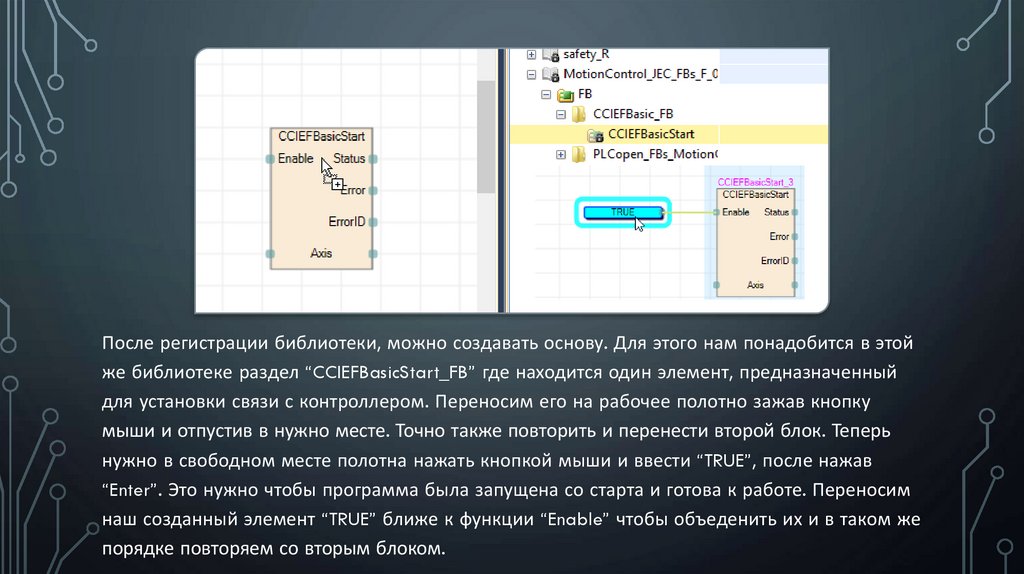
Task: Collapse the FB folder node
Action: 546,94
